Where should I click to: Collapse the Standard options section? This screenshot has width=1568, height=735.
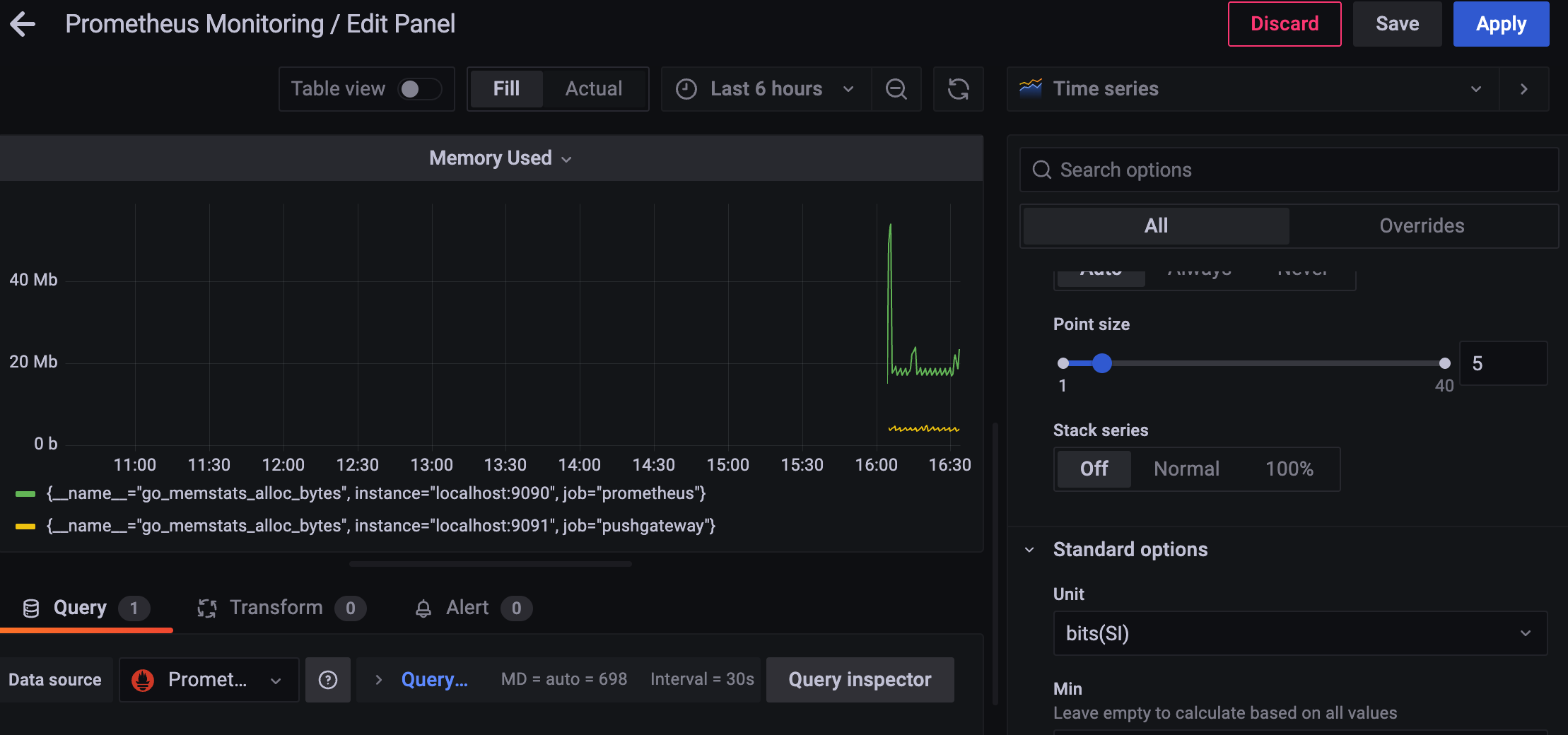1030,550
